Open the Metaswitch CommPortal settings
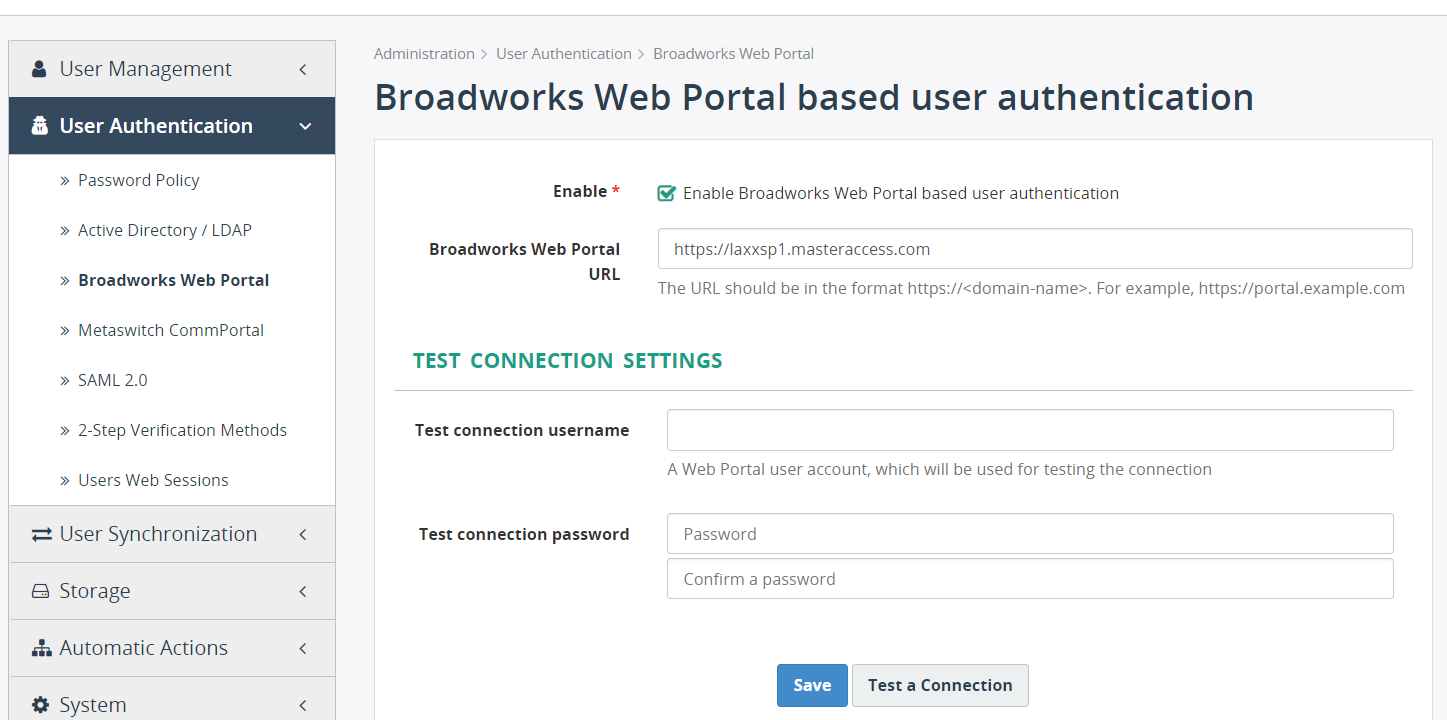The height and width of the screenshot is (720, 1447). (170, 330)
